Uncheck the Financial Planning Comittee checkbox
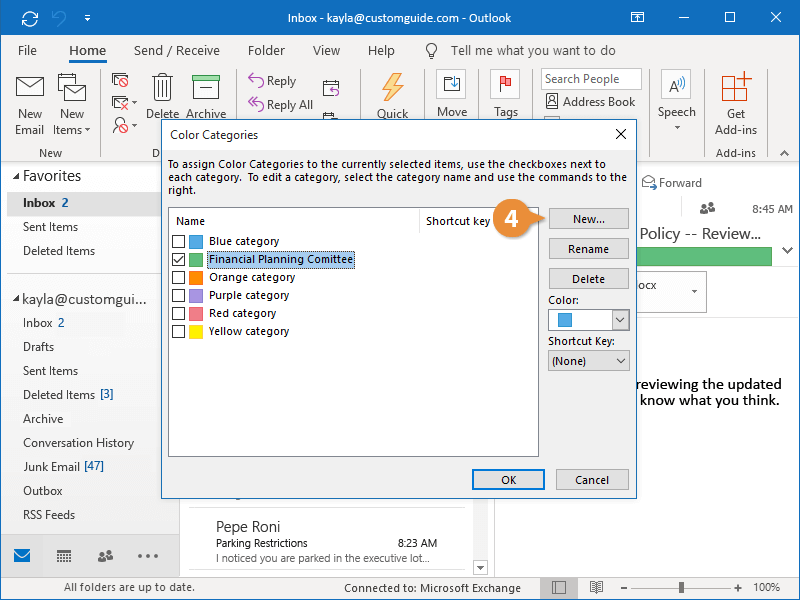 pyautogui.click(x=179, y=260)
